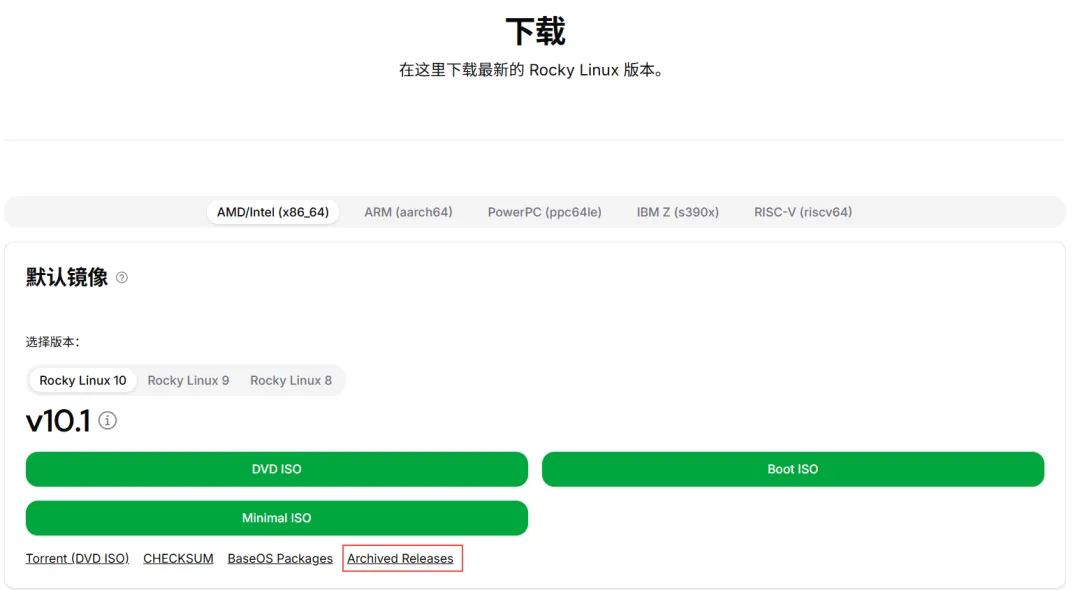Download the Boot ISO
Viewport: 1080px width, 590px height.
(793, 469)
